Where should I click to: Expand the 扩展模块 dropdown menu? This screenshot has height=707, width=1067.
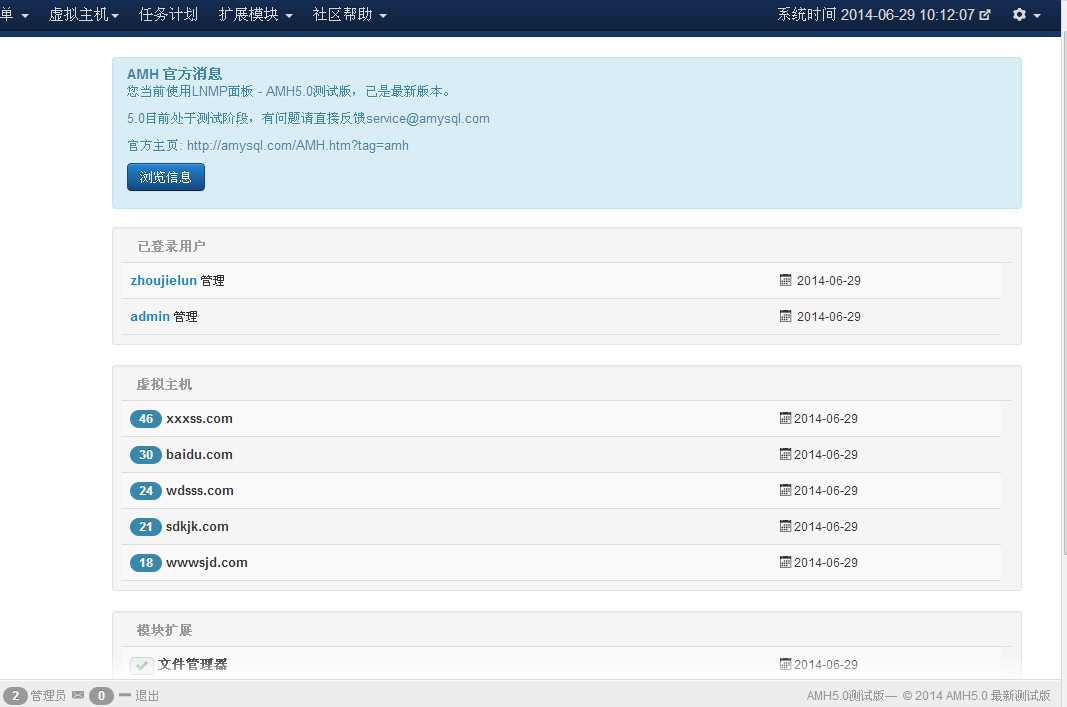coord(256,15)
